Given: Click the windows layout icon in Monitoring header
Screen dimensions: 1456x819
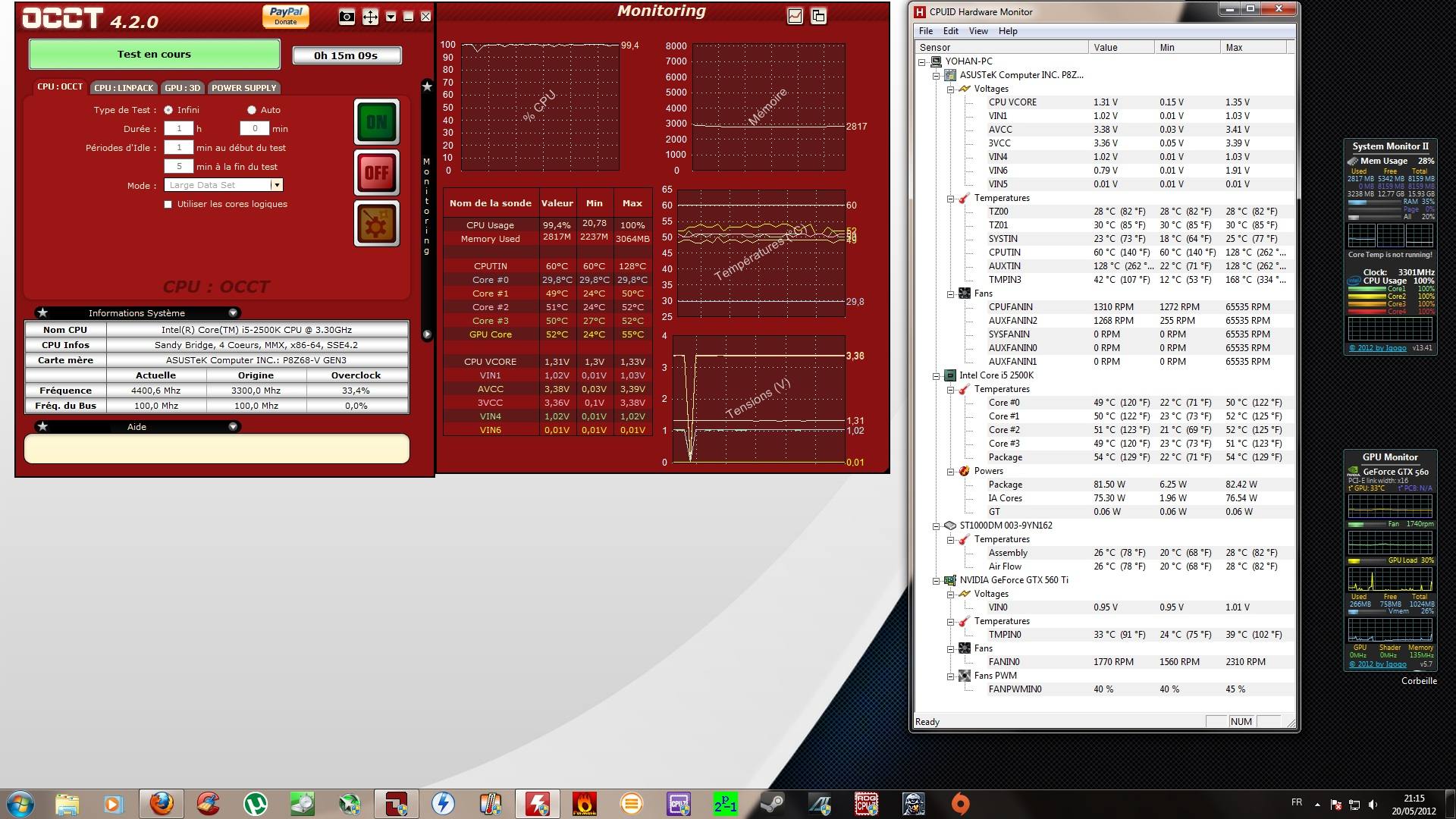Looking at the screenshot, I should pyautogui.click(x=818, y=16).
